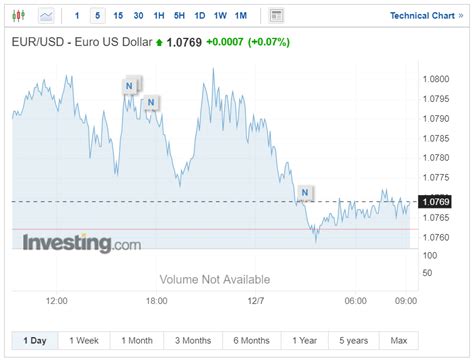This screenshot has height=361, width=474.
Task: Switch to the 1 Week range tab
Action: [84, 340]
